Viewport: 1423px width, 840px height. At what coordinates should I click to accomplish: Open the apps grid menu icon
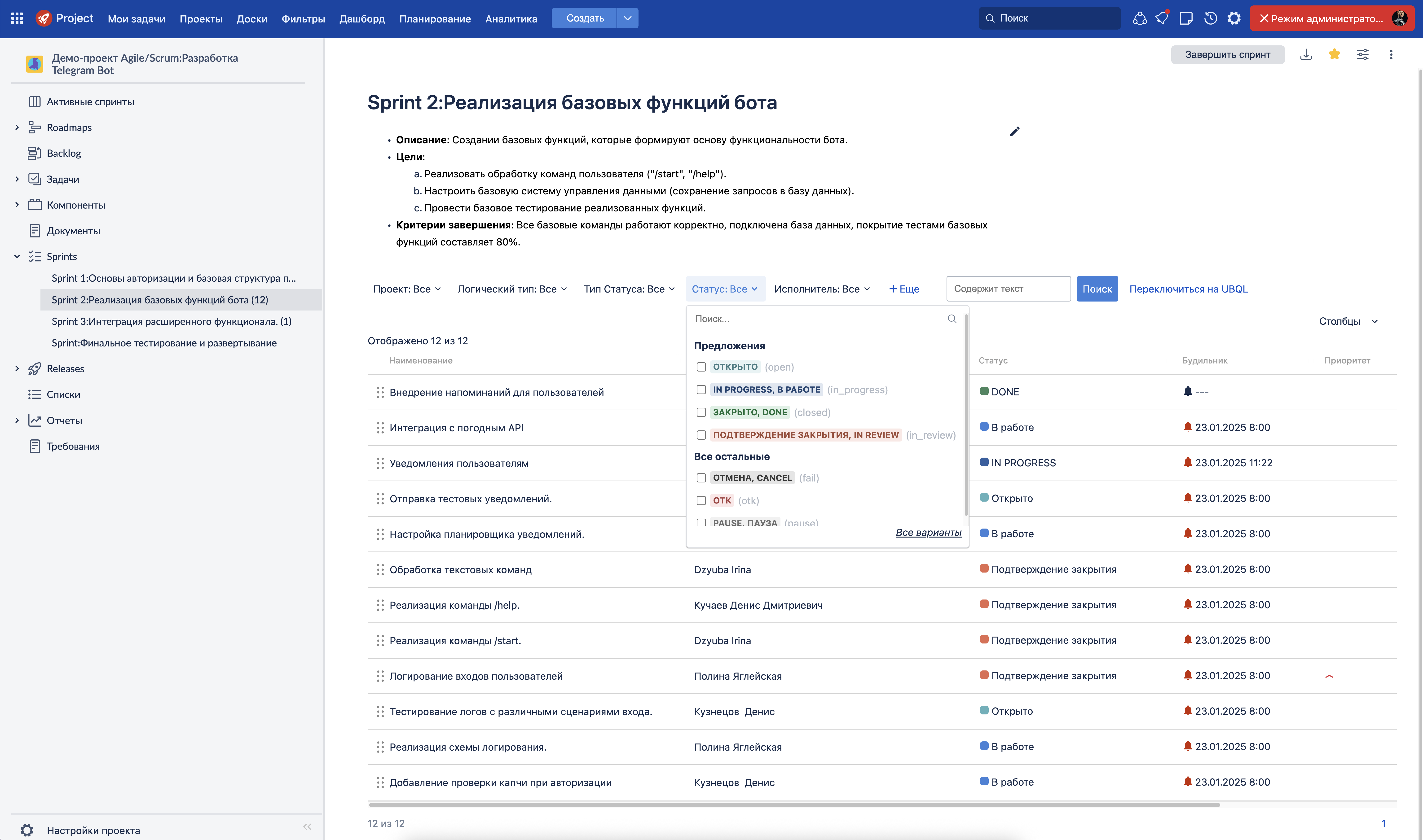point(17,18)
